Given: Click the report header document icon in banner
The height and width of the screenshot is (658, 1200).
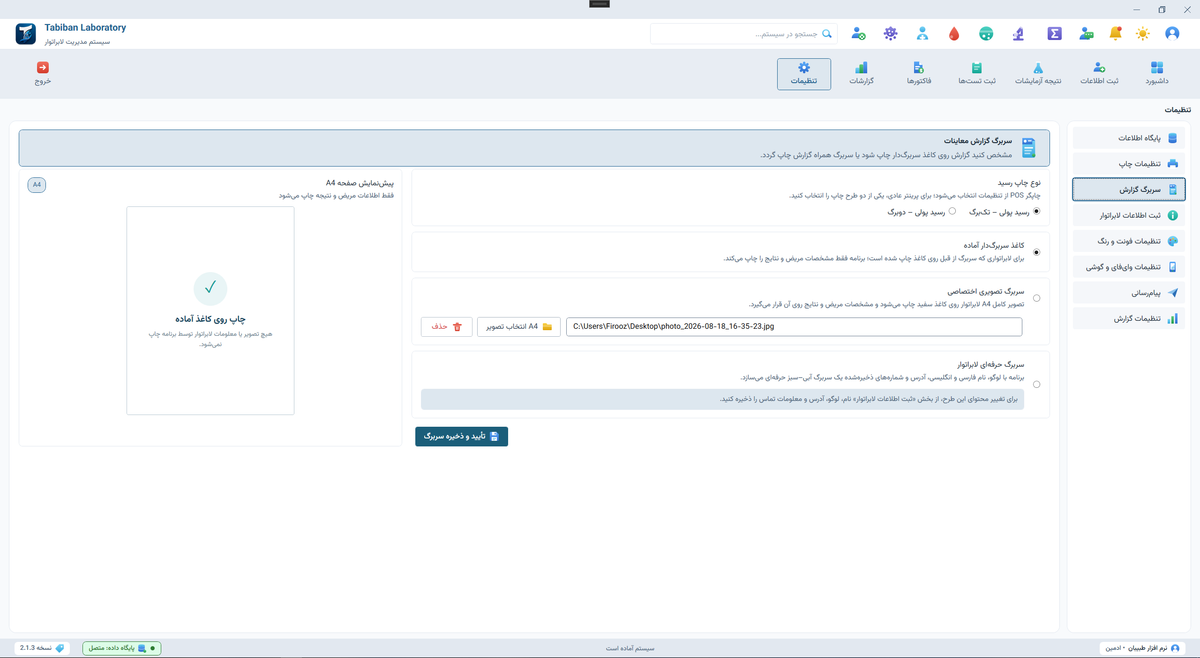Looking at the screenshot, I should pyautogui.click(x=1028, y=148).
